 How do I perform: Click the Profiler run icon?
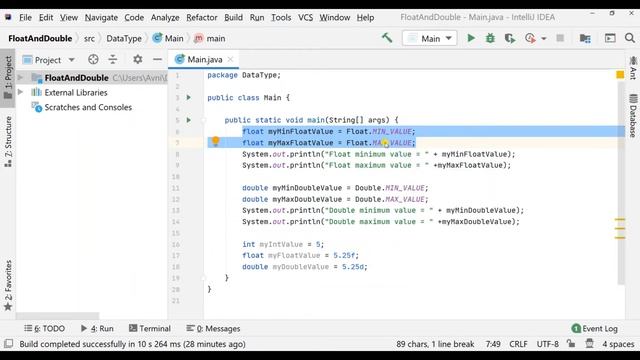tap(530, 38)
